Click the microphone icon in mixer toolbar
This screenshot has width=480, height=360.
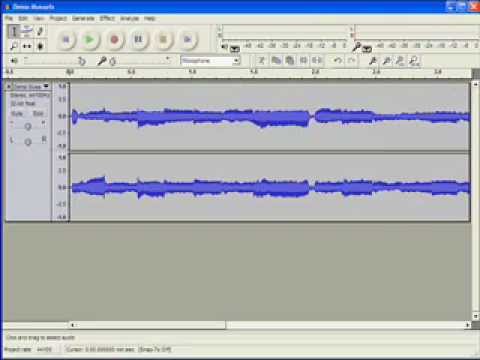click(x=101, y=61)
